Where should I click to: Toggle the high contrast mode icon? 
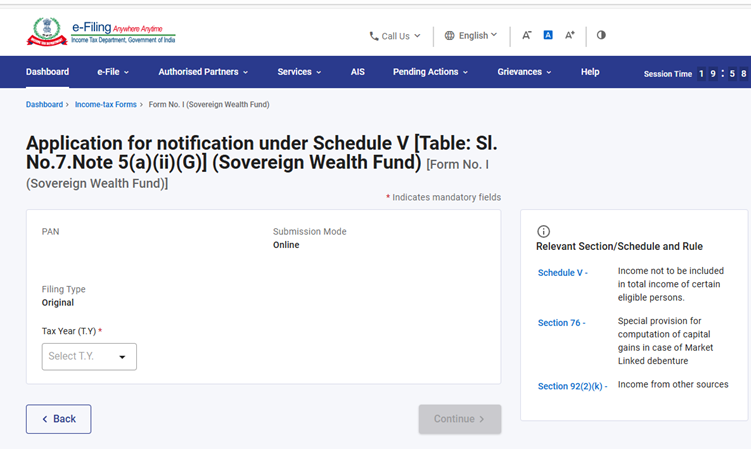pos(601,35)
